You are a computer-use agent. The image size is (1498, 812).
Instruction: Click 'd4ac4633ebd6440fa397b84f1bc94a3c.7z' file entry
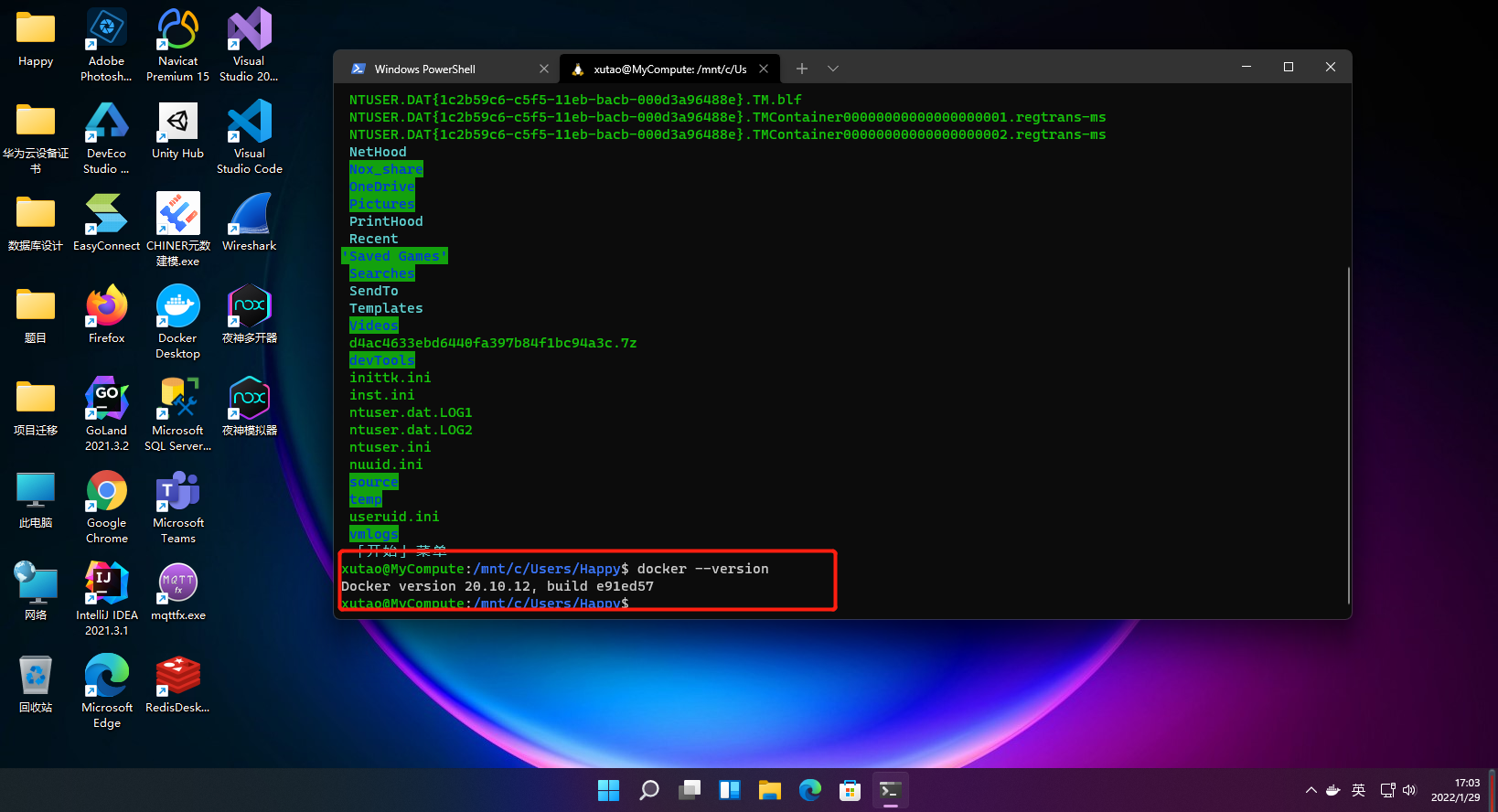click(493, 343)
